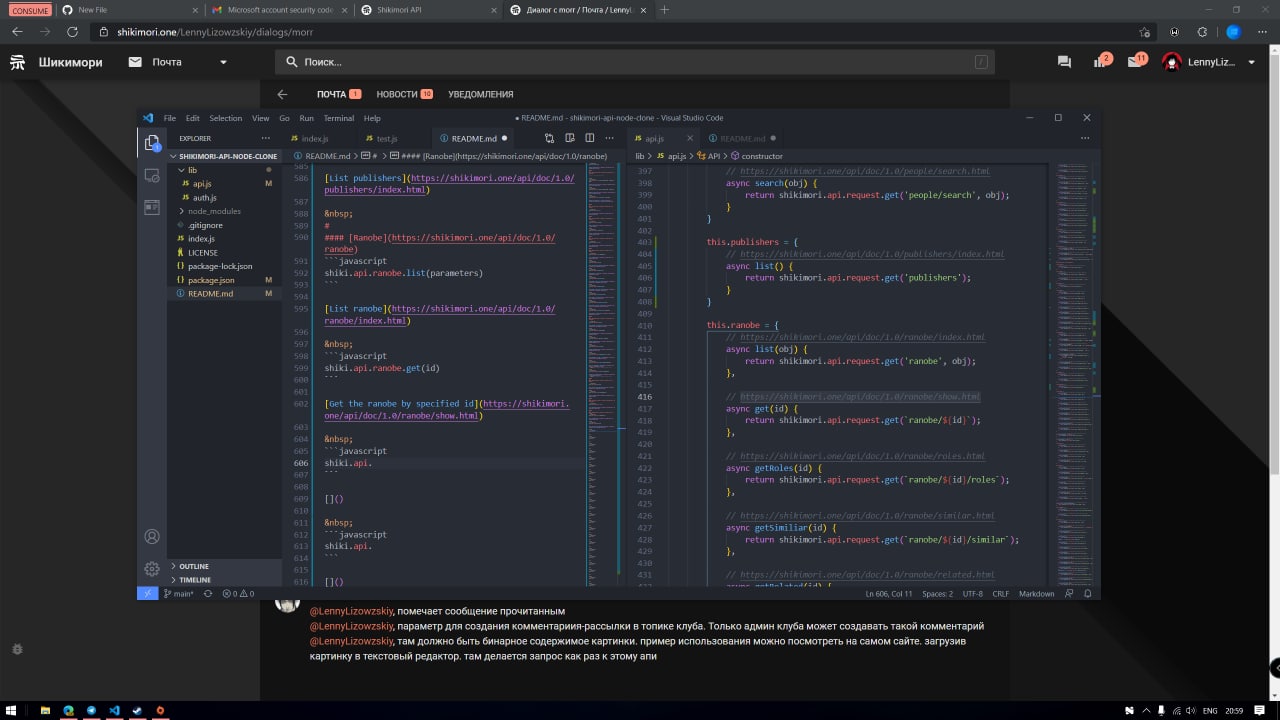Open the mail icon with badge 11
Viewport: 1280px width, 720px height.
coord(1136,61)
